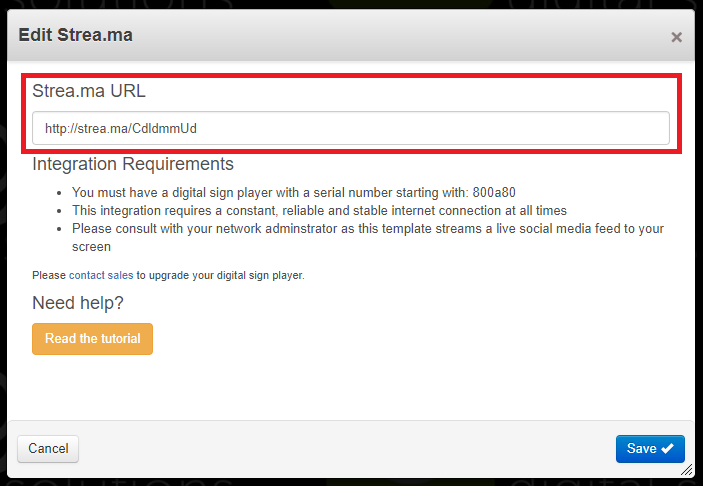Viewport: 703px width, 486px height.
Task: Click empty footer area between Cancel and Save
Action: pyautogui.click(x=345, y=448)
